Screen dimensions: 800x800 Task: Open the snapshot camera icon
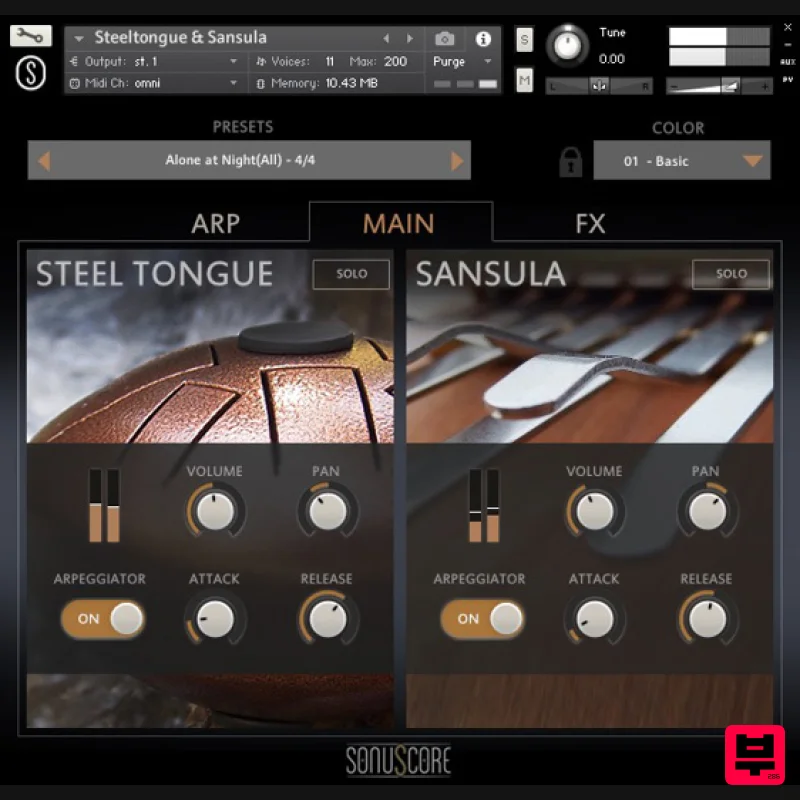[446, 37]
